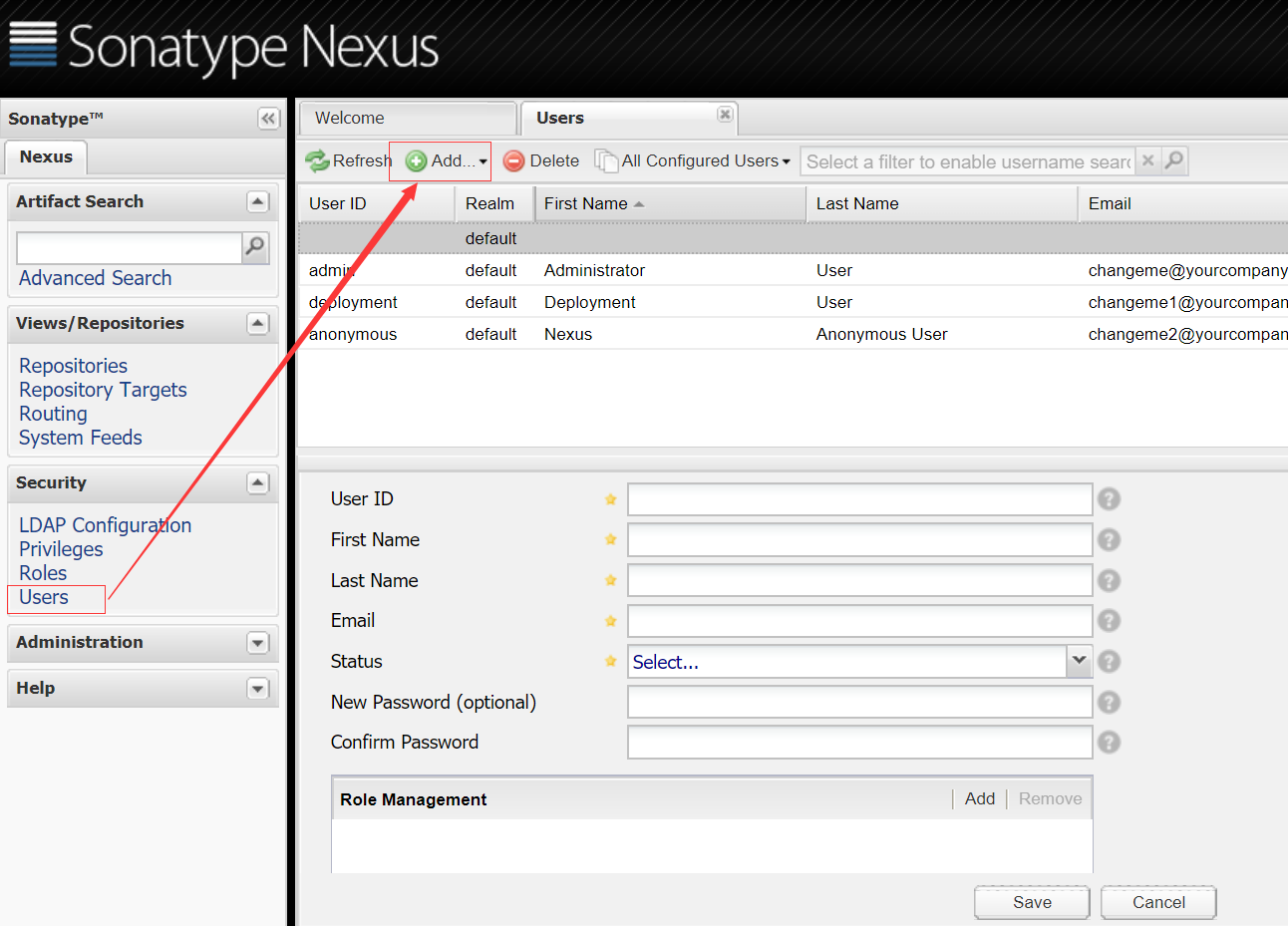Open the Repositories link
The image size is (1288, 926).
[73, 366]
